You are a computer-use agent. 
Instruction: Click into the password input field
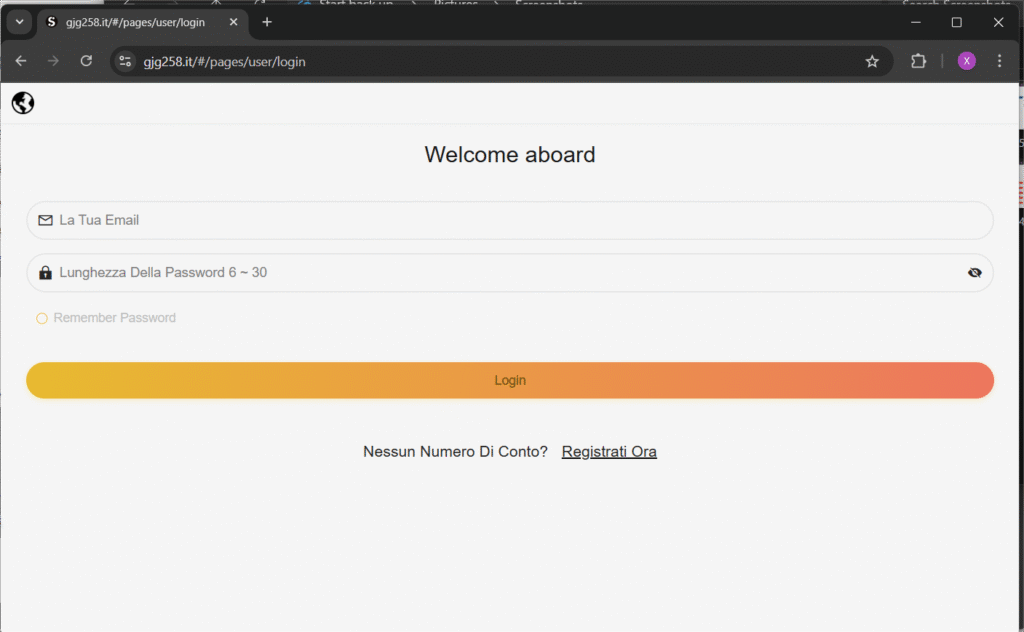[500, 273]
